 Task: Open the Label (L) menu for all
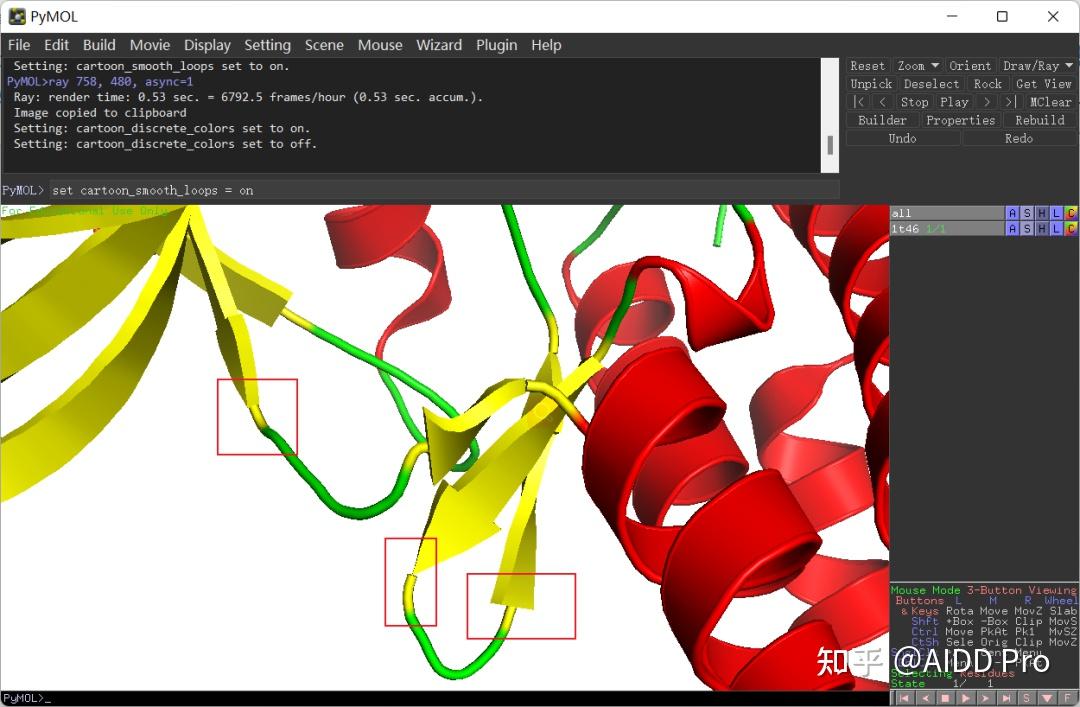click(1056, 213)
